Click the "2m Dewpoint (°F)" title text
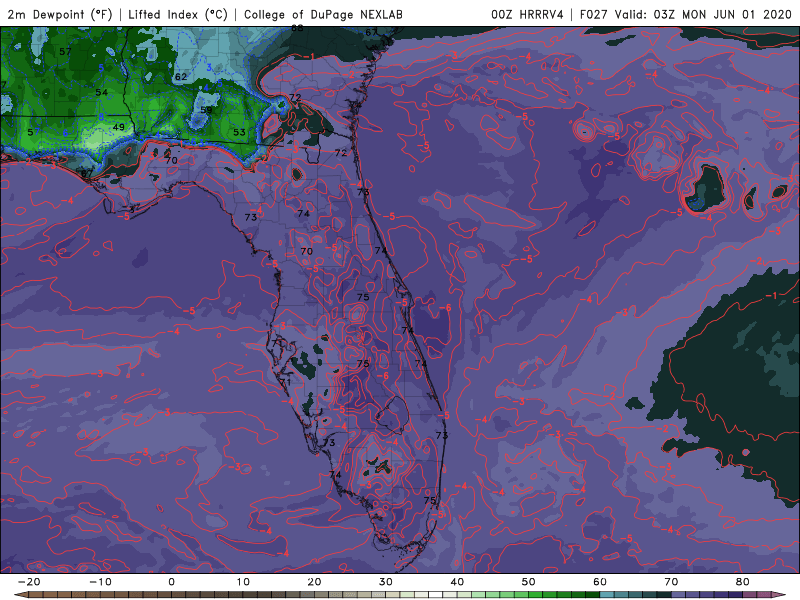Screen dimensions: 800x600 click(x=60, y=14)
